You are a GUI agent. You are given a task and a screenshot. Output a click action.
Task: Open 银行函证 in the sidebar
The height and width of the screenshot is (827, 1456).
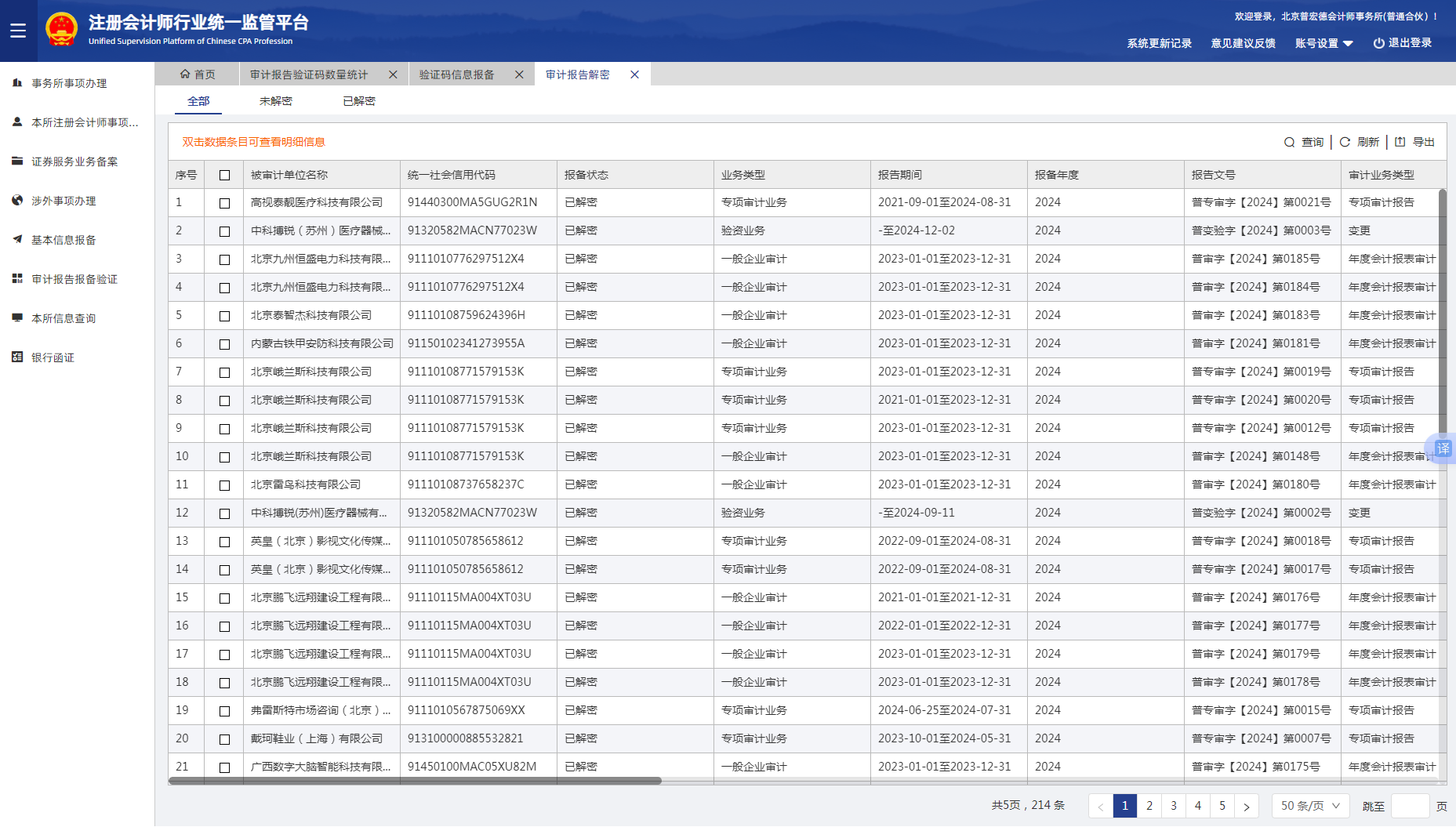coord(53,357)
